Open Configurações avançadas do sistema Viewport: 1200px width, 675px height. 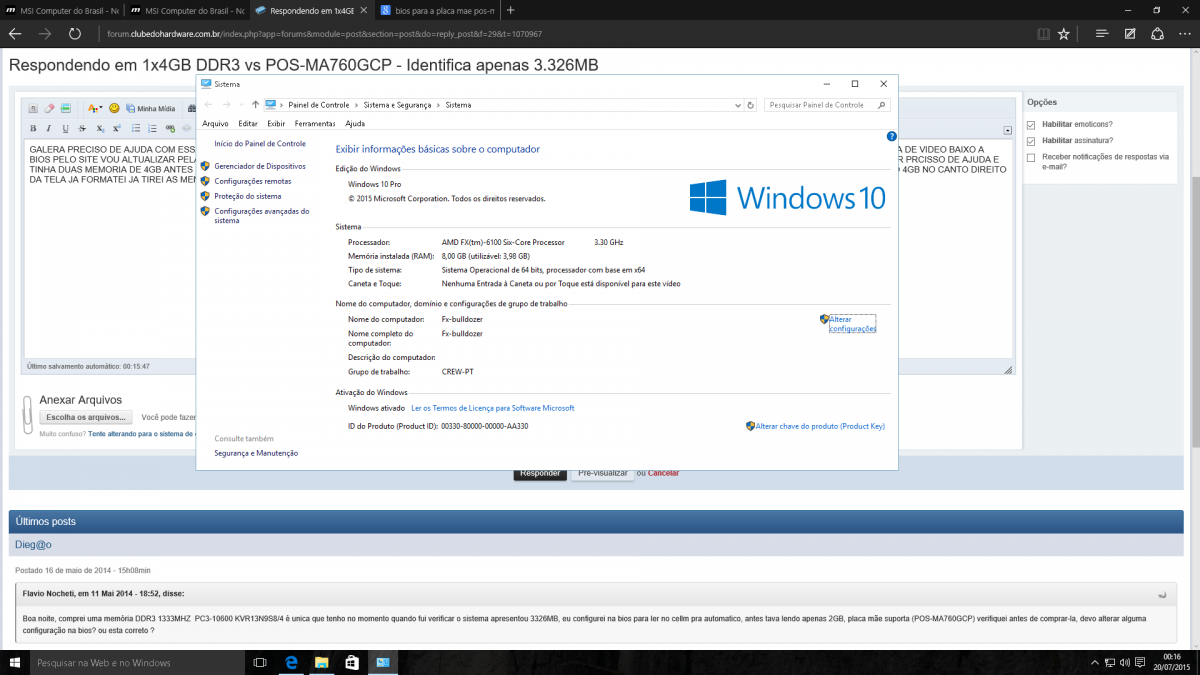262,216
